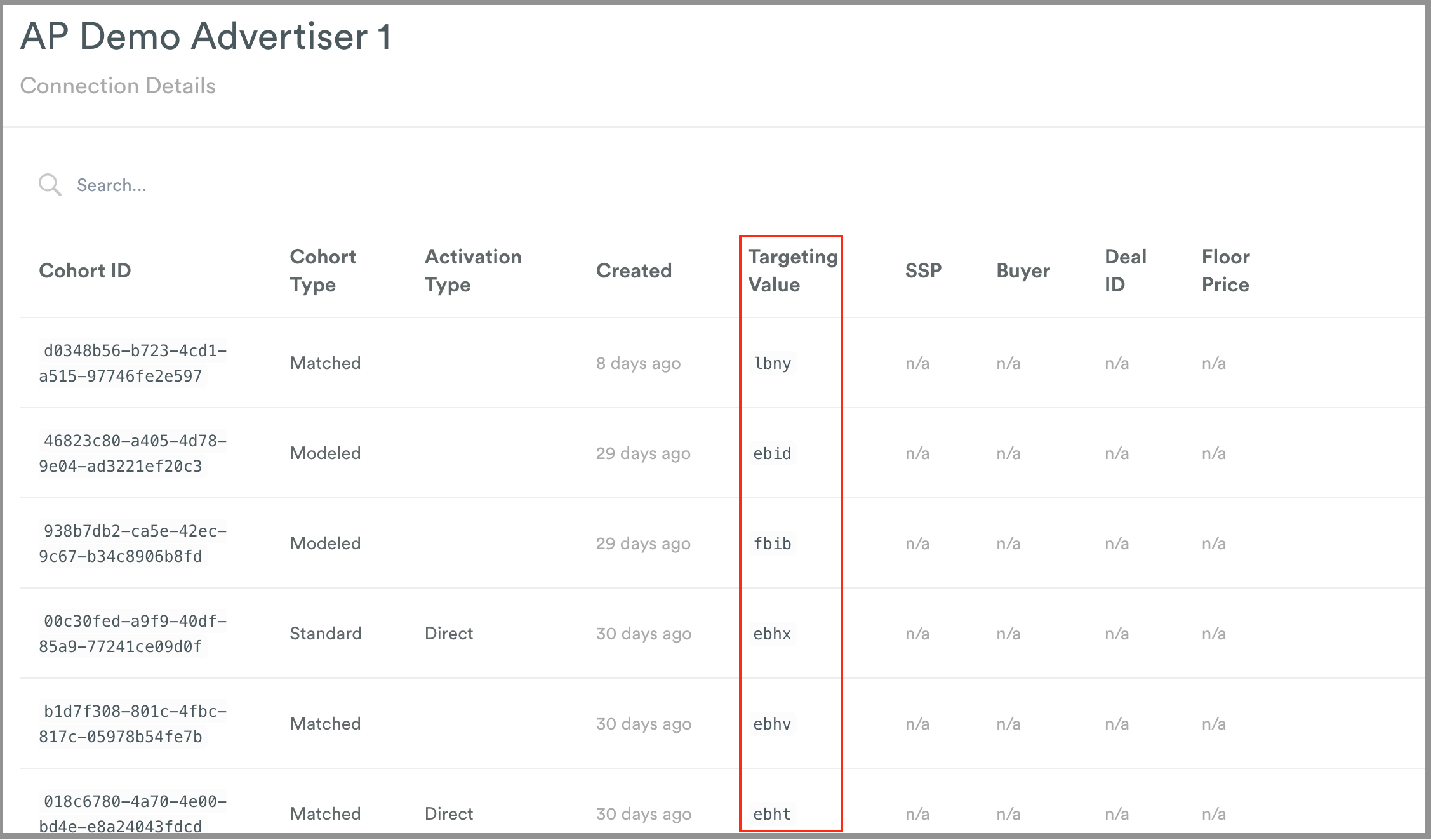Click the Activation Type column header
The height and width of the screenshot is (840, 1431).
473,270
